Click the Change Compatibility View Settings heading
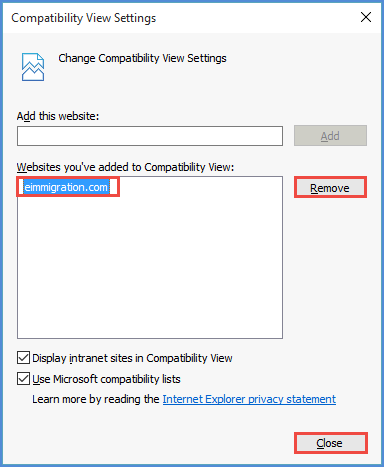The height and width of the screenshot is (467, 384). pos(142,58)
